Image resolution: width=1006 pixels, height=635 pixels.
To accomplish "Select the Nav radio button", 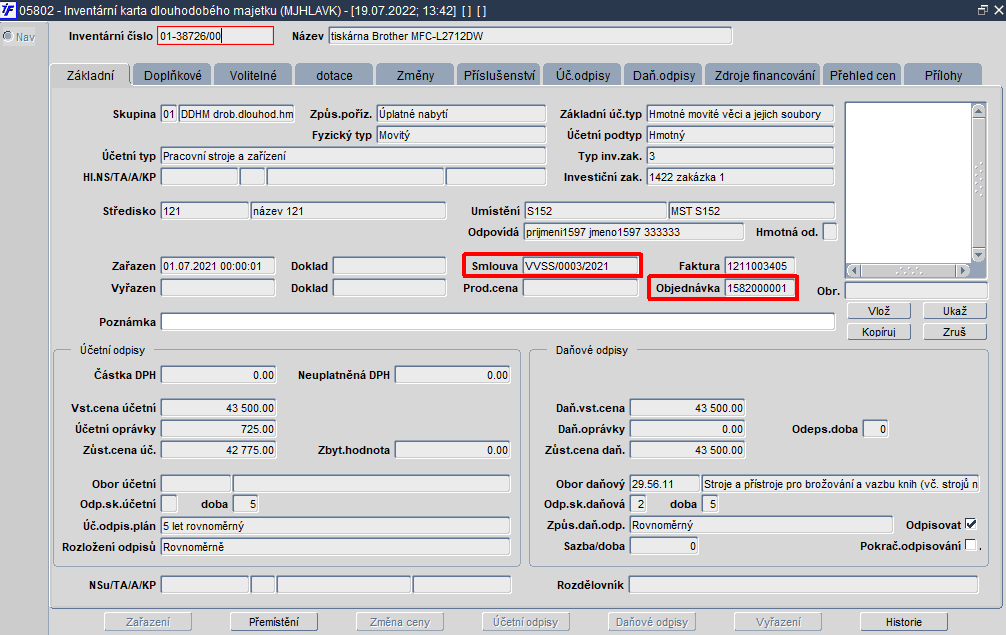I will tap(8, 37).
